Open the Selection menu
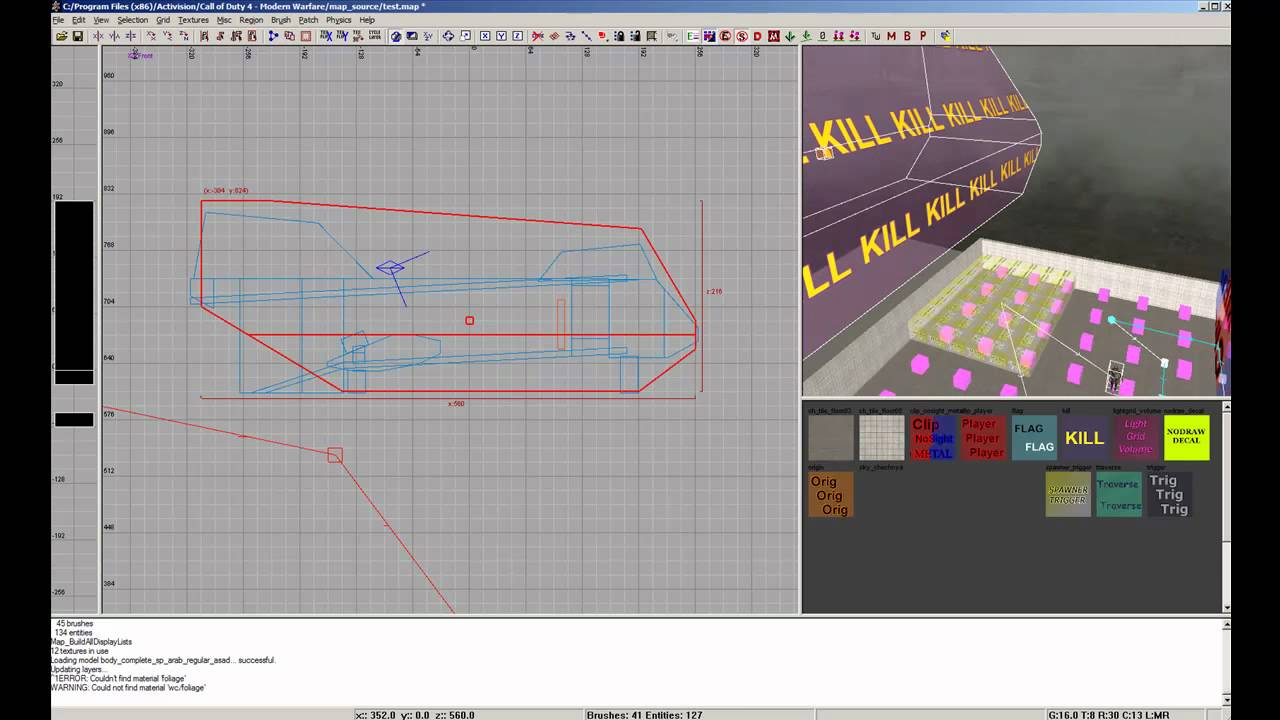The width and height of the screenshot is (1280, 720). click(132, 20)
